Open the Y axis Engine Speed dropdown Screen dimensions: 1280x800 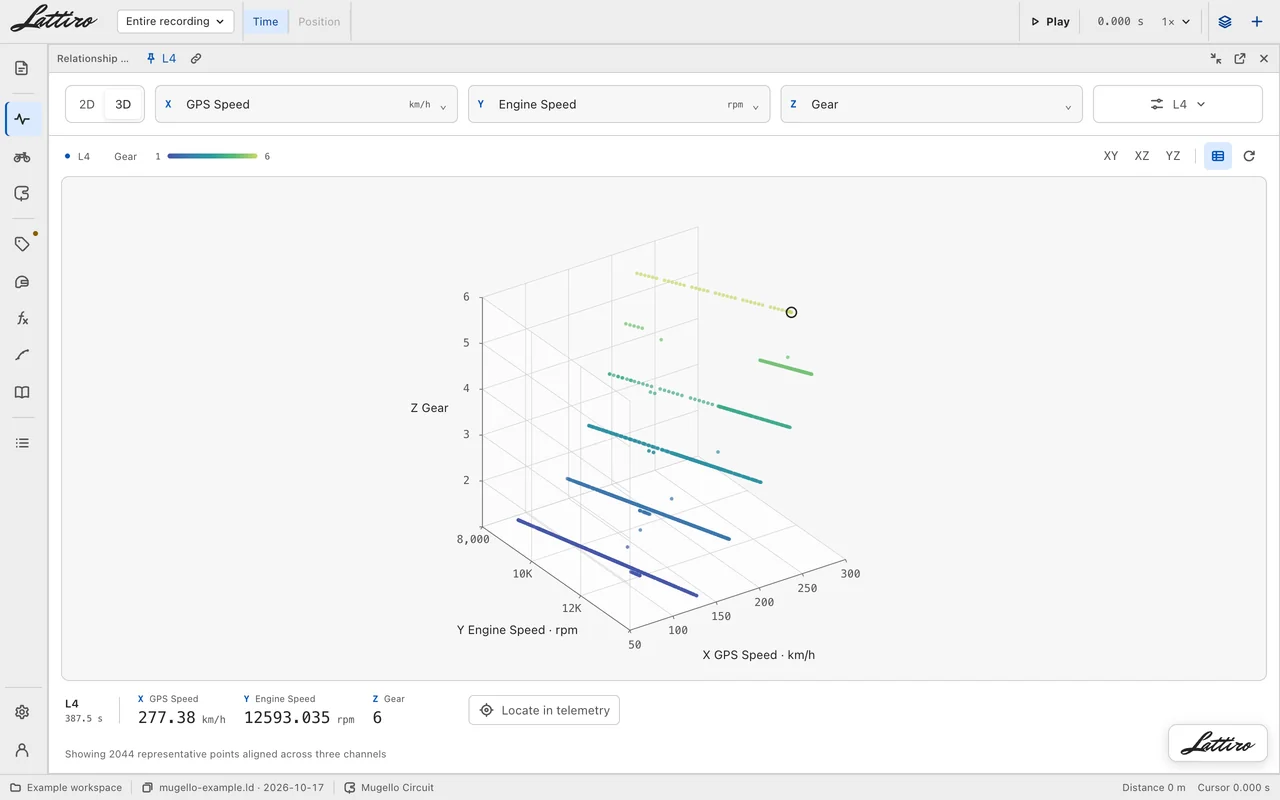(x=619, y=104)
